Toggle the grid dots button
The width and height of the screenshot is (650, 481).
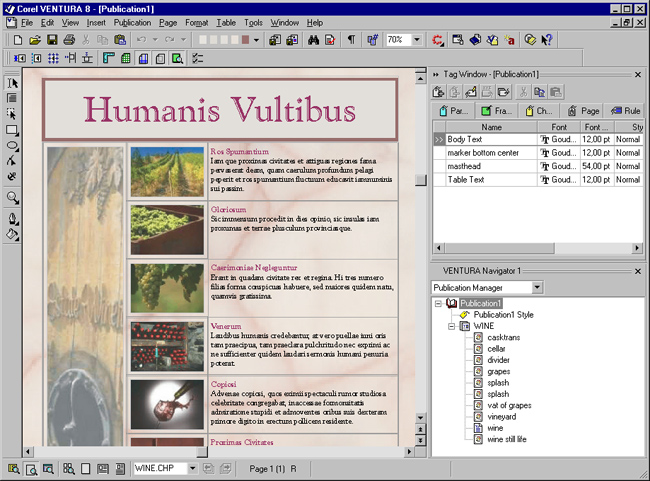[x=53, y=58]
